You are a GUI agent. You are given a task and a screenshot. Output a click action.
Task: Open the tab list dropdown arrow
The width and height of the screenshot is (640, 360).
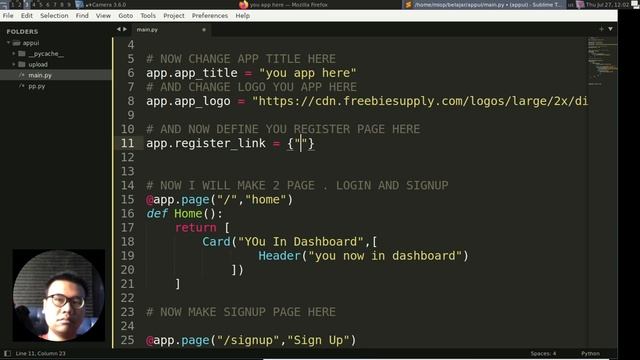(610, 29)
